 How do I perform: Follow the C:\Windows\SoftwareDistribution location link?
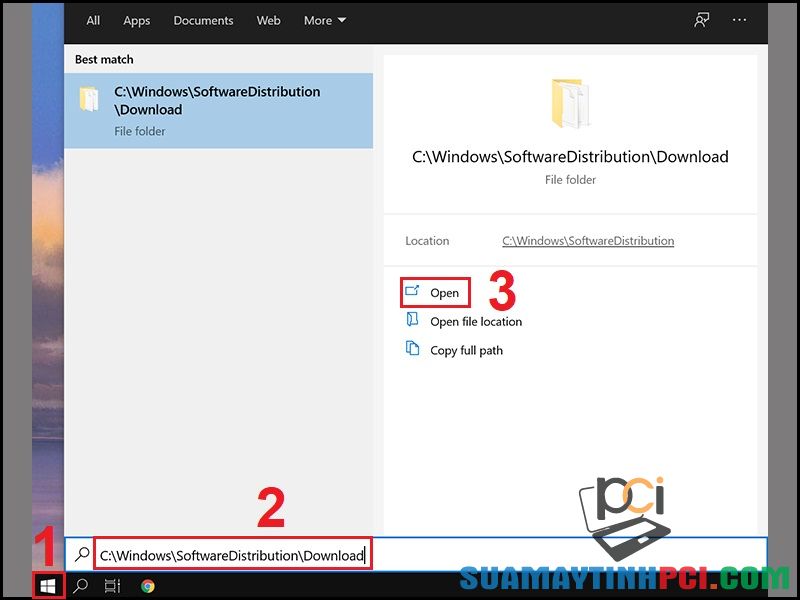coord(588,241)
